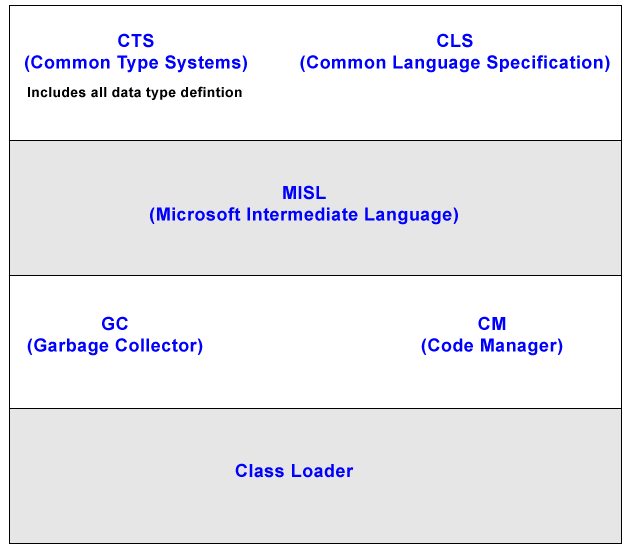Click the word "Language" in CLS subtitle
This screenshot has width=631, height=556.
(436, 63)
